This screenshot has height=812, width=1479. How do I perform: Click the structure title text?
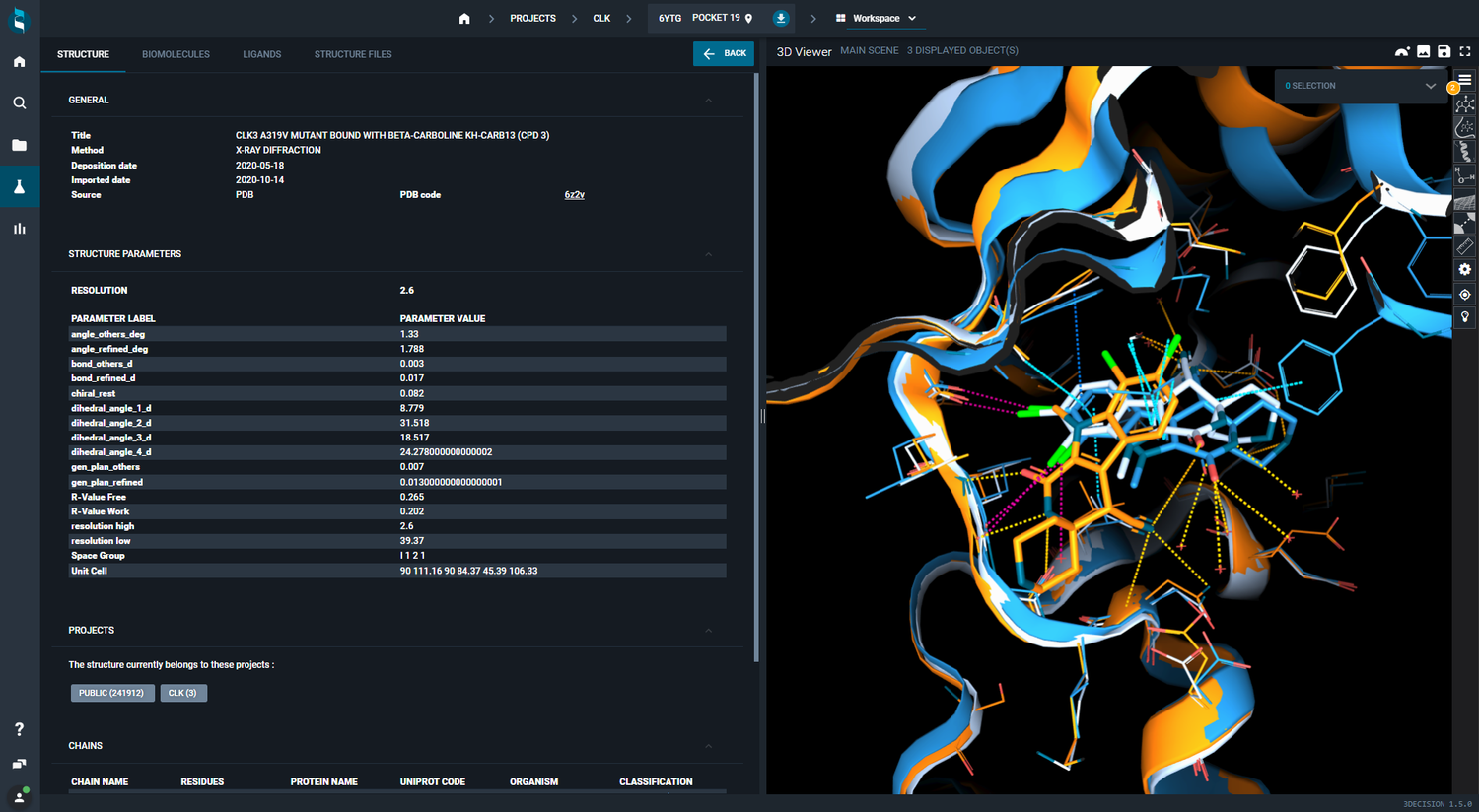pyautogui.click(x=392, y=135)
